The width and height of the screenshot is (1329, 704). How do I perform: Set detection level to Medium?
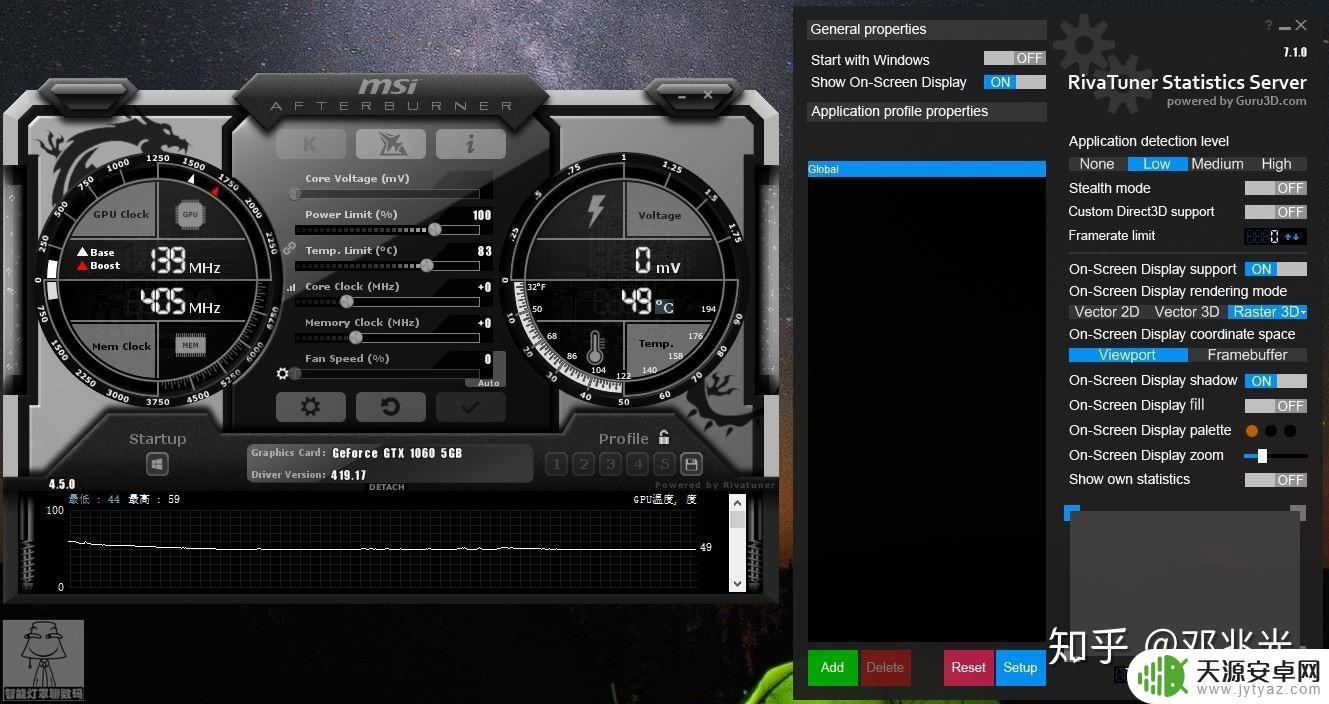point(1217,164)
